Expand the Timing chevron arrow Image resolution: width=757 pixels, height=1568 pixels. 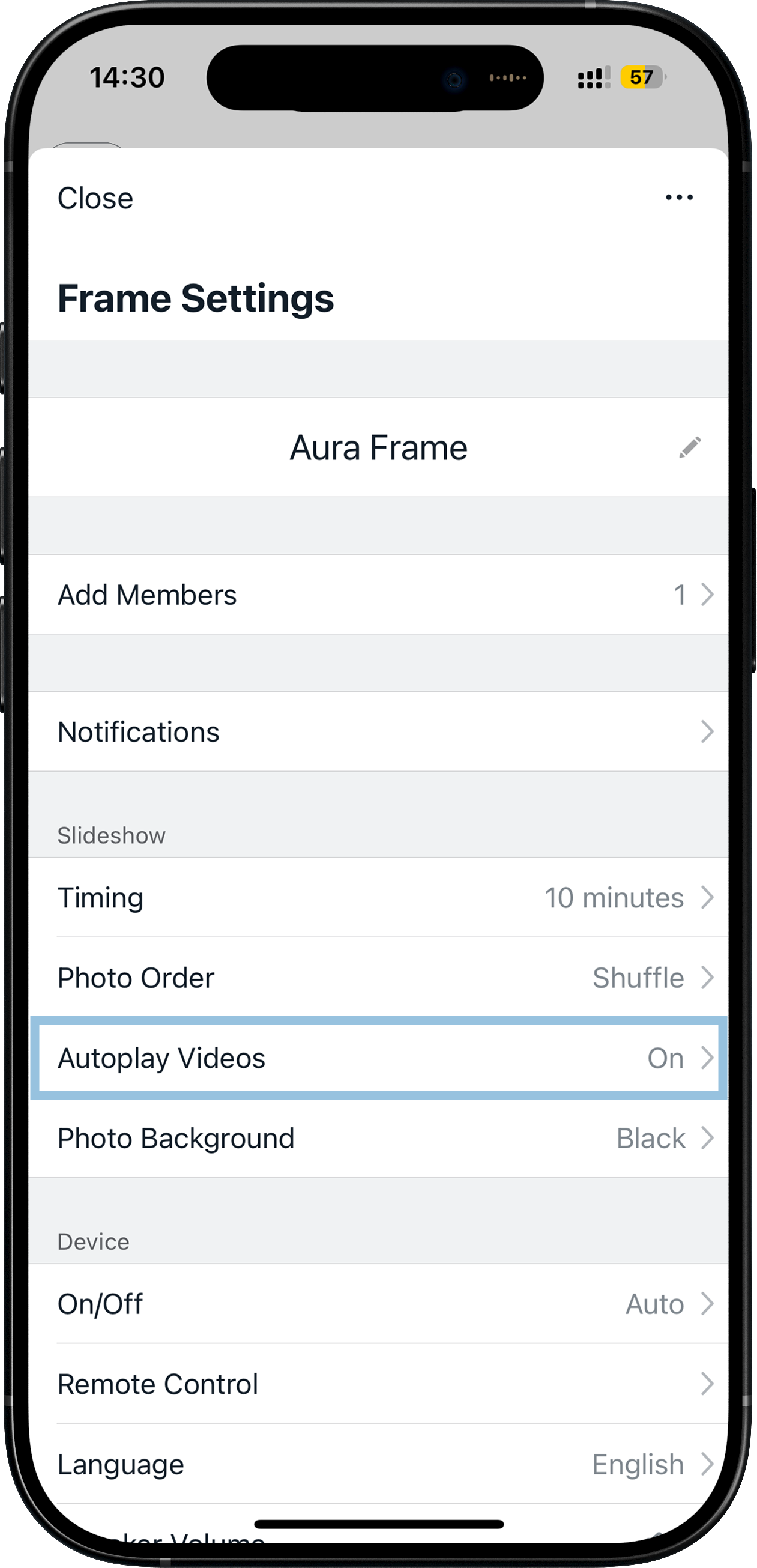coord(707,897)
